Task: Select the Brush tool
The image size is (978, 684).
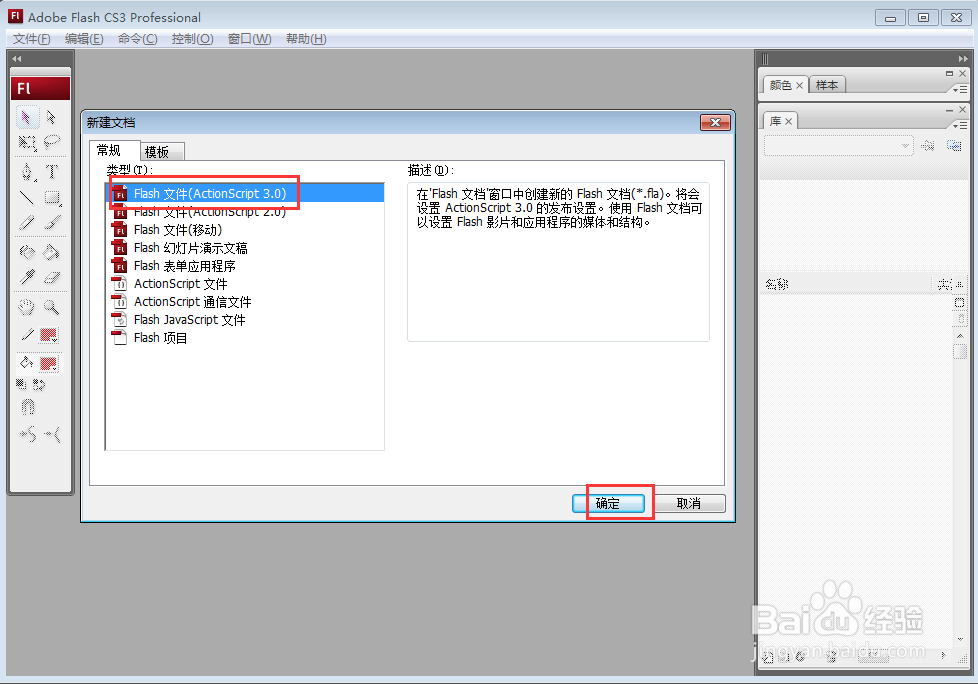Action: pos(52,223)
